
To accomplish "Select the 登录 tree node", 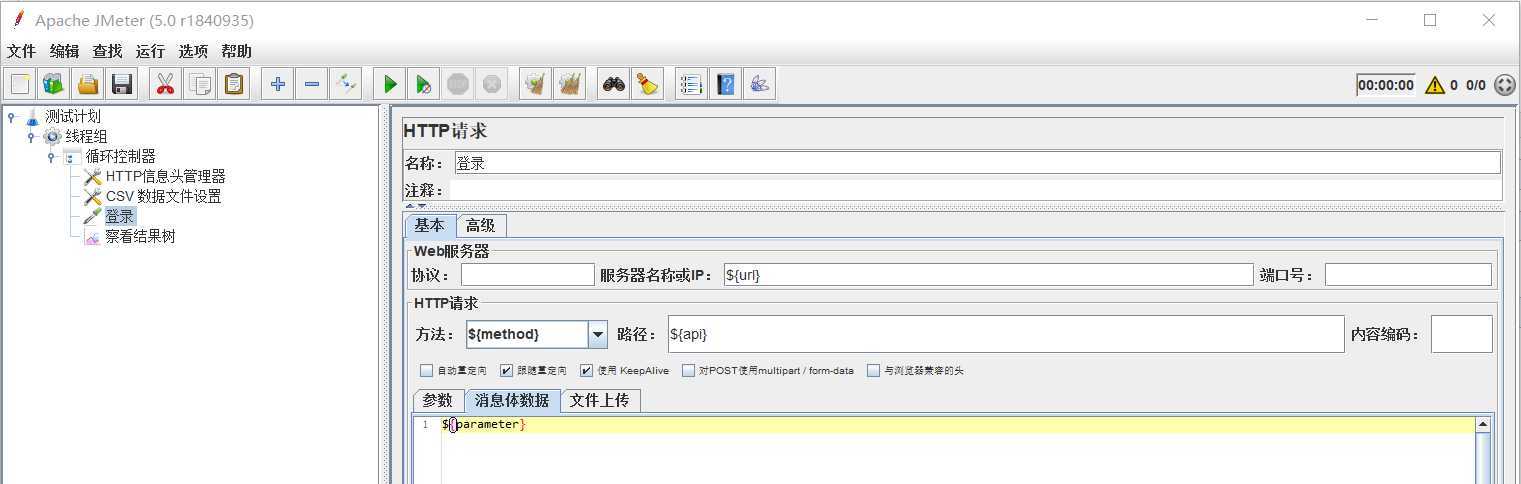I will (120, 216).
